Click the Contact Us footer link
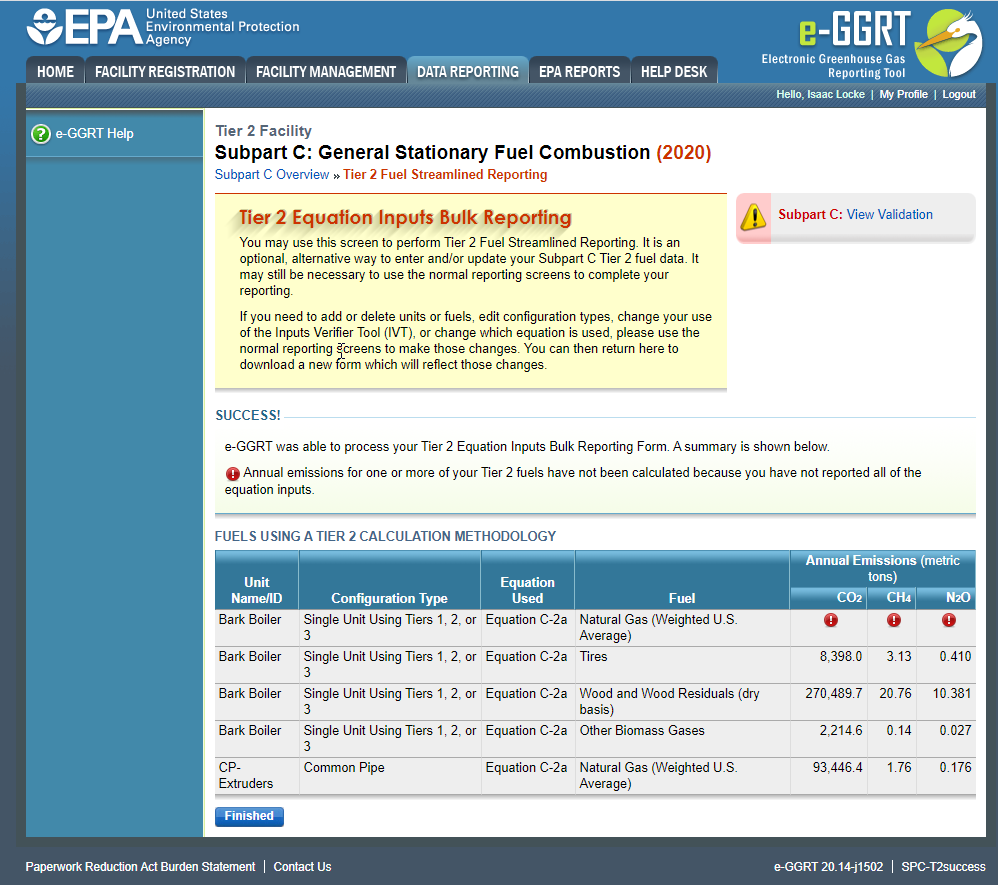 [302, 867]
